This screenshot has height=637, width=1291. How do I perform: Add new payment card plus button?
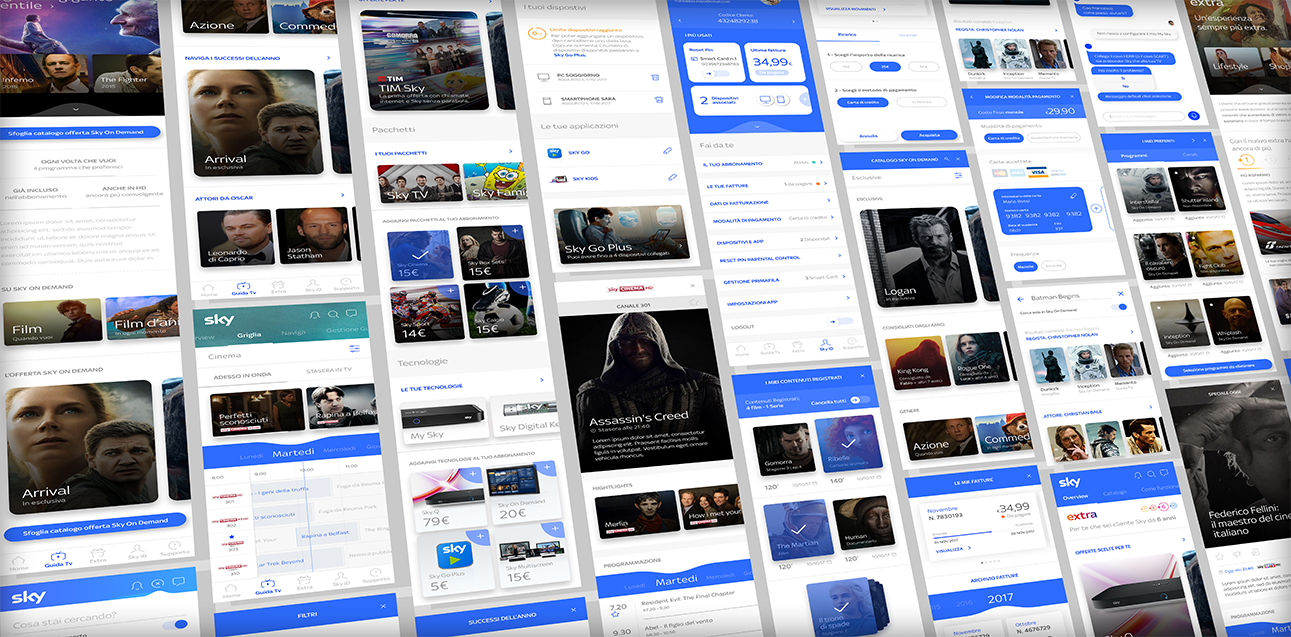(1096, 208)
